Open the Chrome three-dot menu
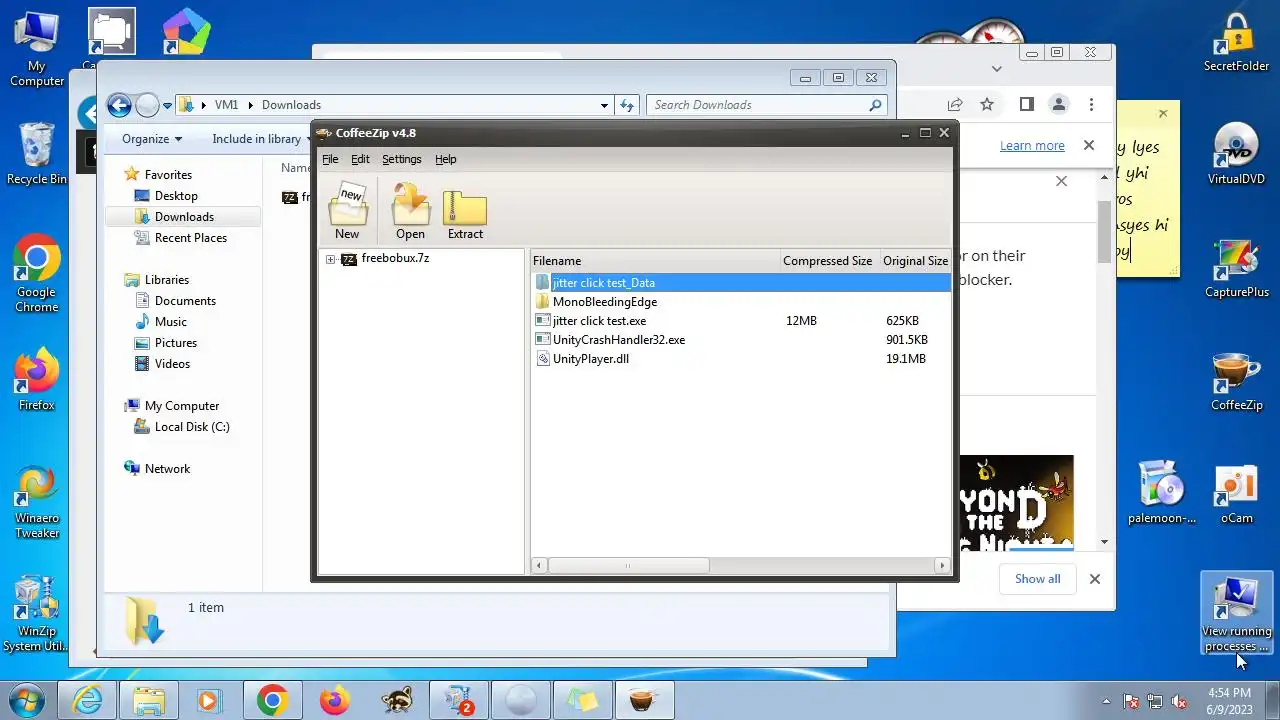Screen dimensions: 1280x720 1091,104
